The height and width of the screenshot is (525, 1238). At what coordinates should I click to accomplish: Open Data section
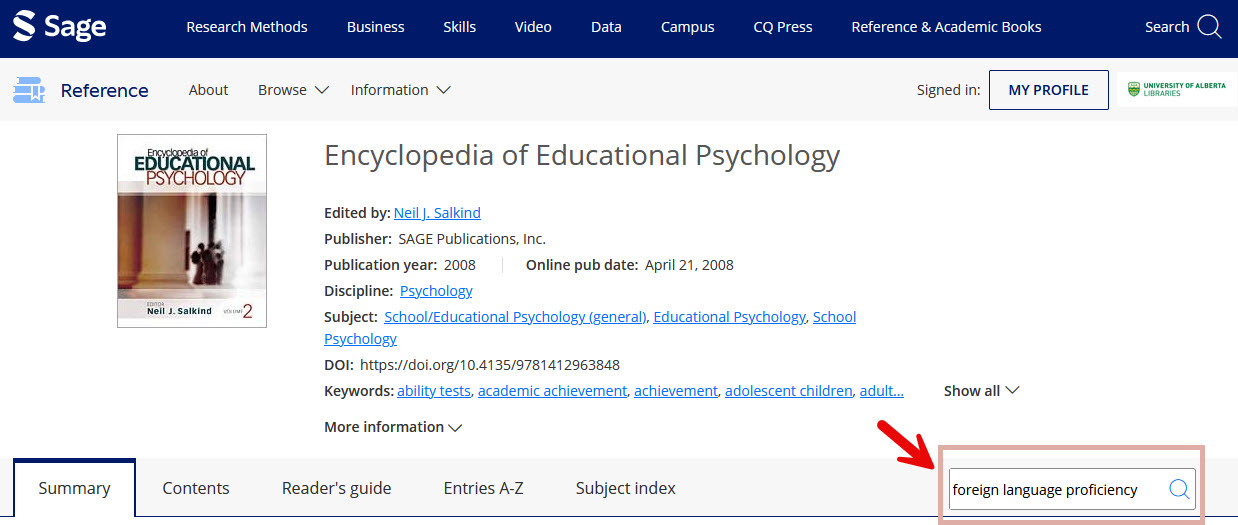click(x=606, y=27)
